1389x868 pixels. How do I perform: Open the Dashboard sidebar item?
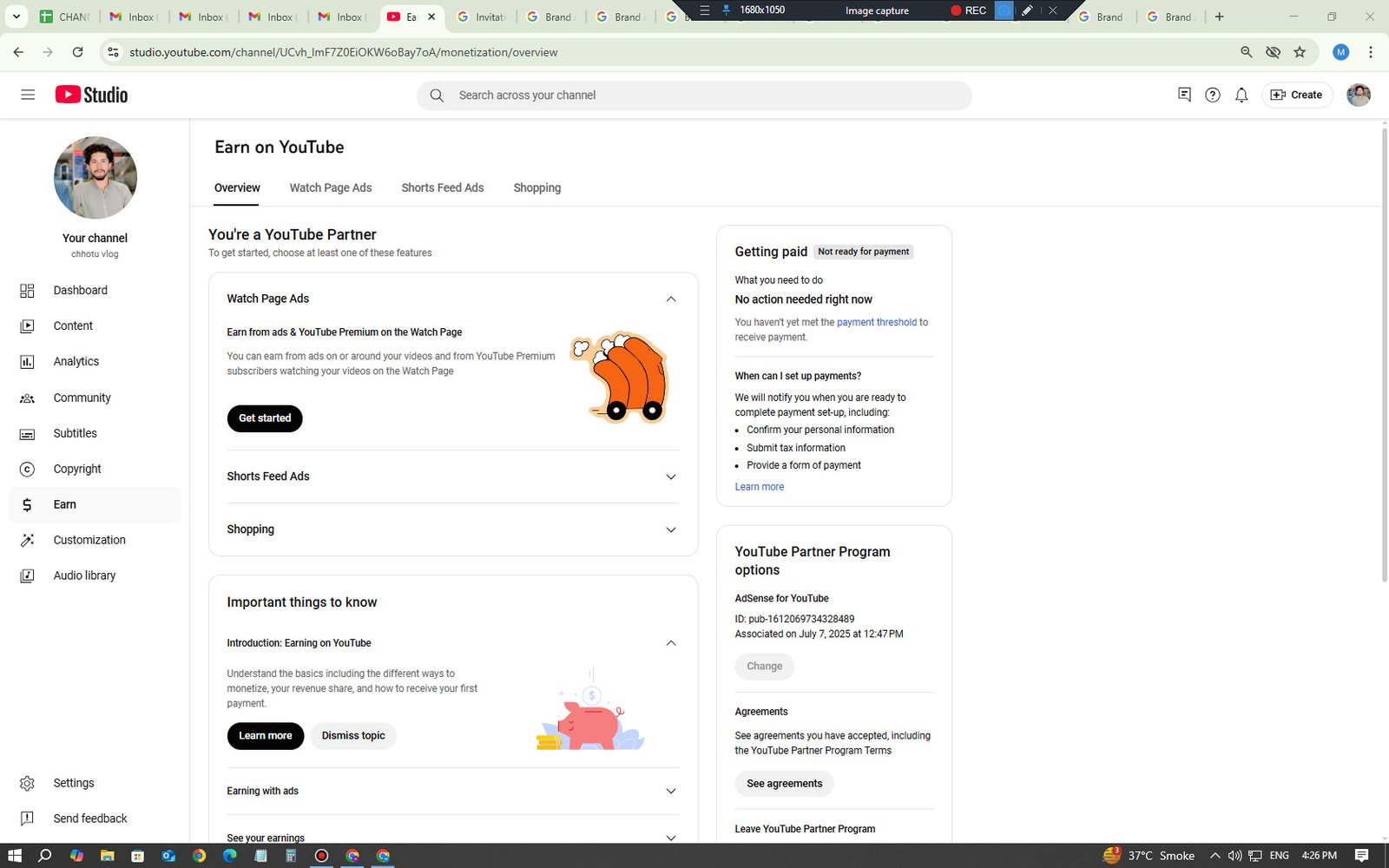coord(95,290)
